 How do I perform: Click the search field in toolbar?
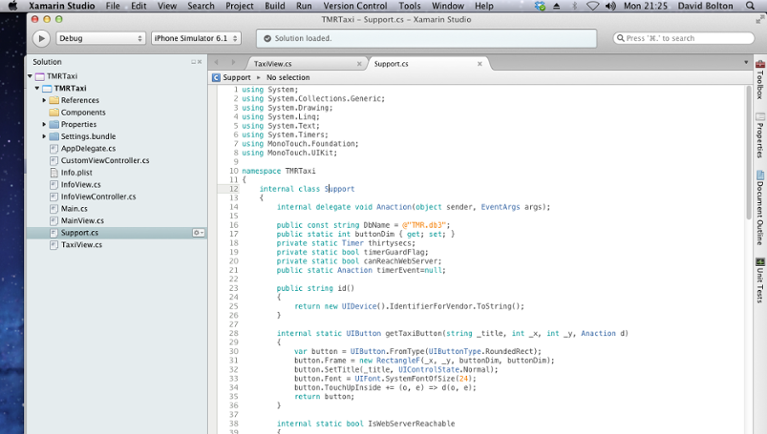click(x=683, y=38)
